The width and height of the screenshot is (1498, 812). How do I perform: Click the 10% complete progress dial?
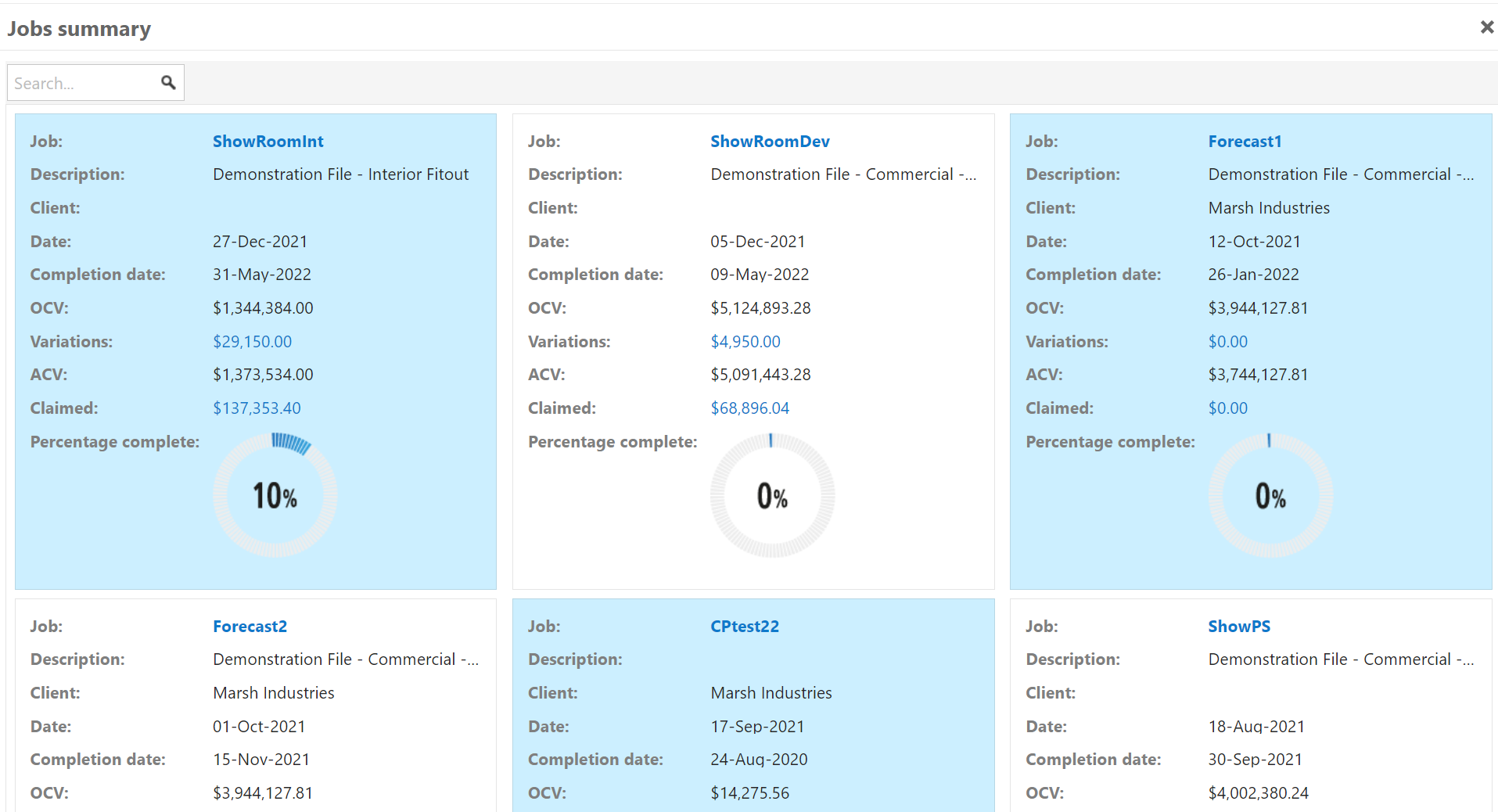click(x=275, y=495)
